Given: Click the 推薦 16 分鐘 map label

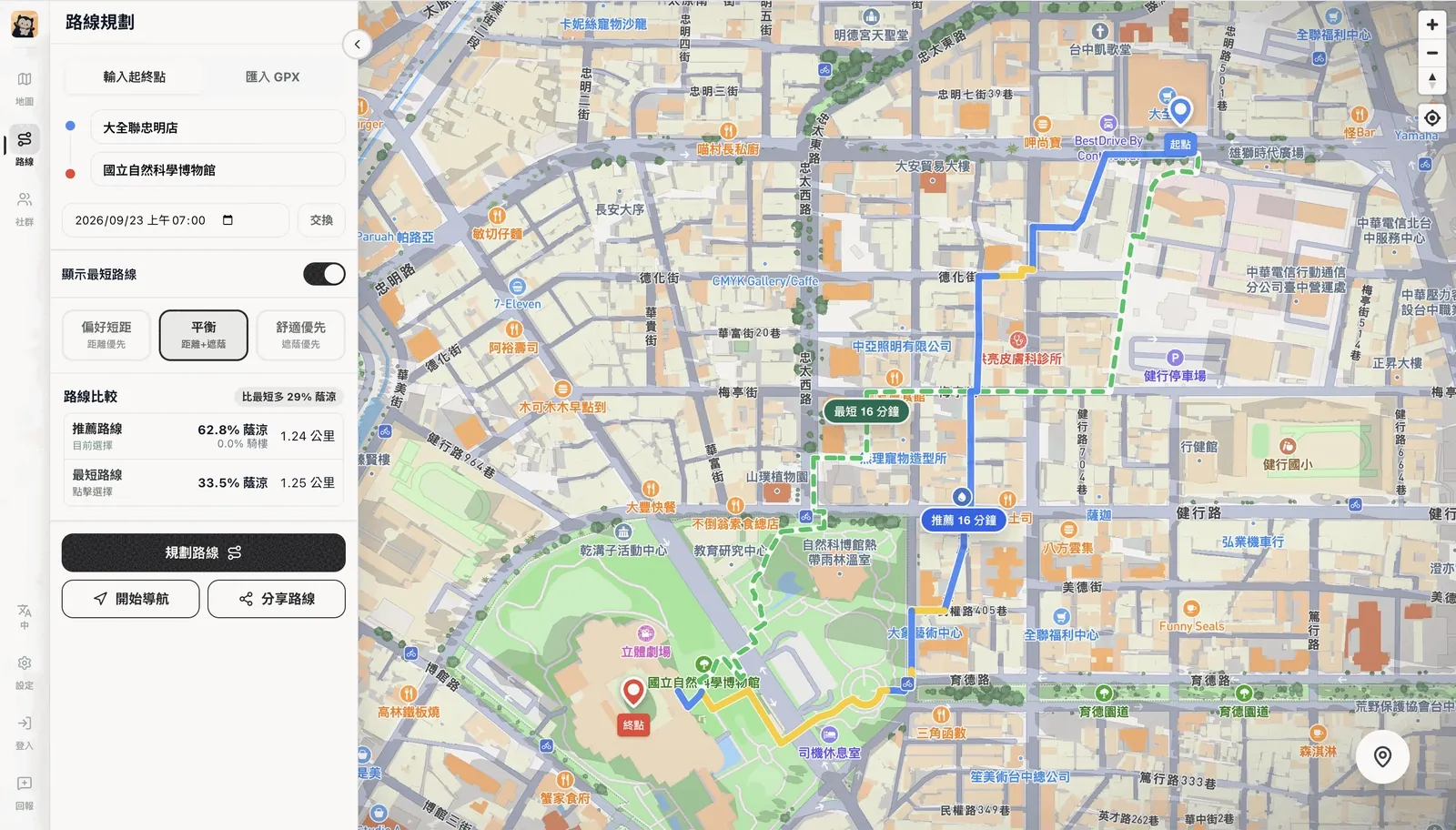Looking at the screenshot, I should pos(964,520).
